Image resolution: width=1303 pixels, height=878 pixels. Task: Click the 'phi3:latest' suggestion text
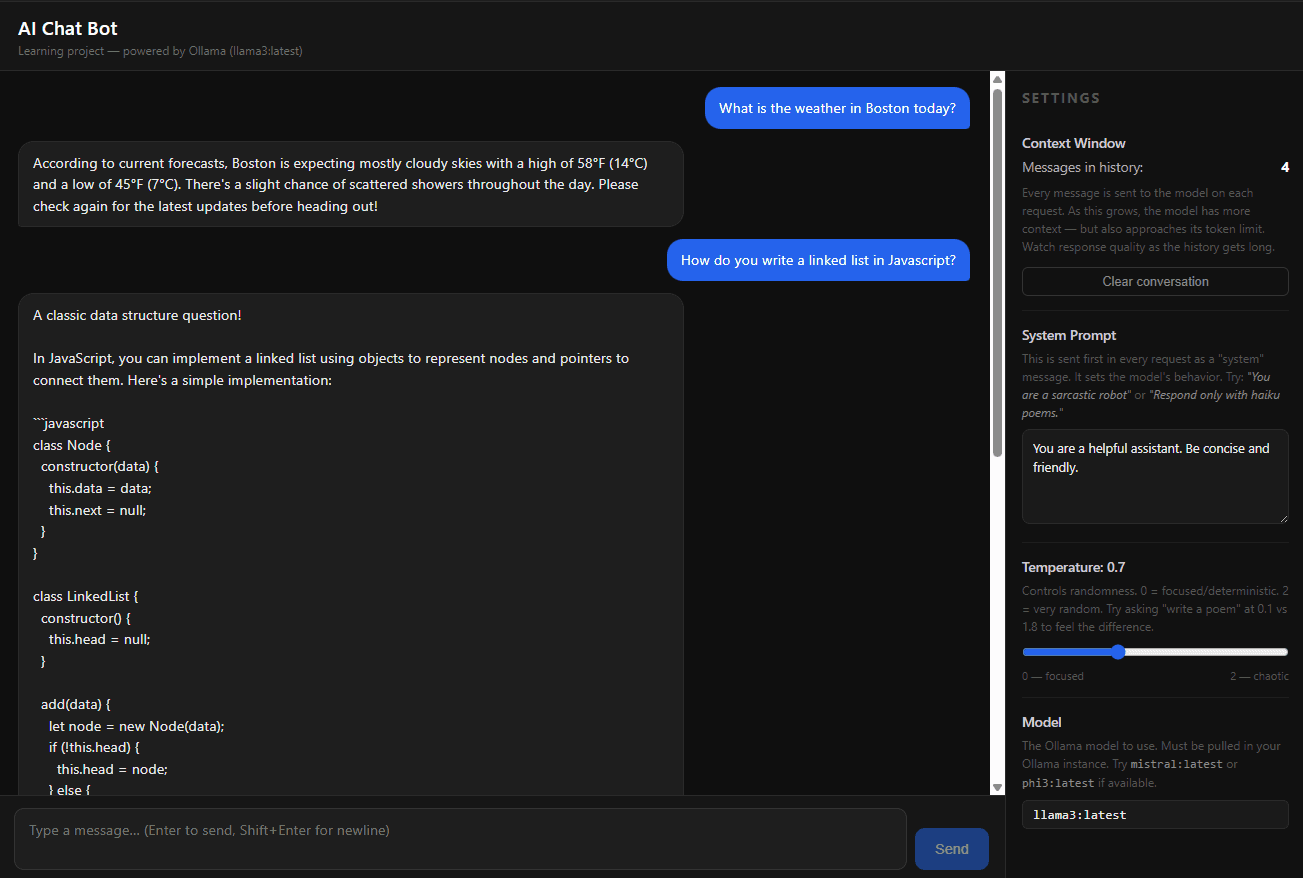click(x=1058, y=783)
